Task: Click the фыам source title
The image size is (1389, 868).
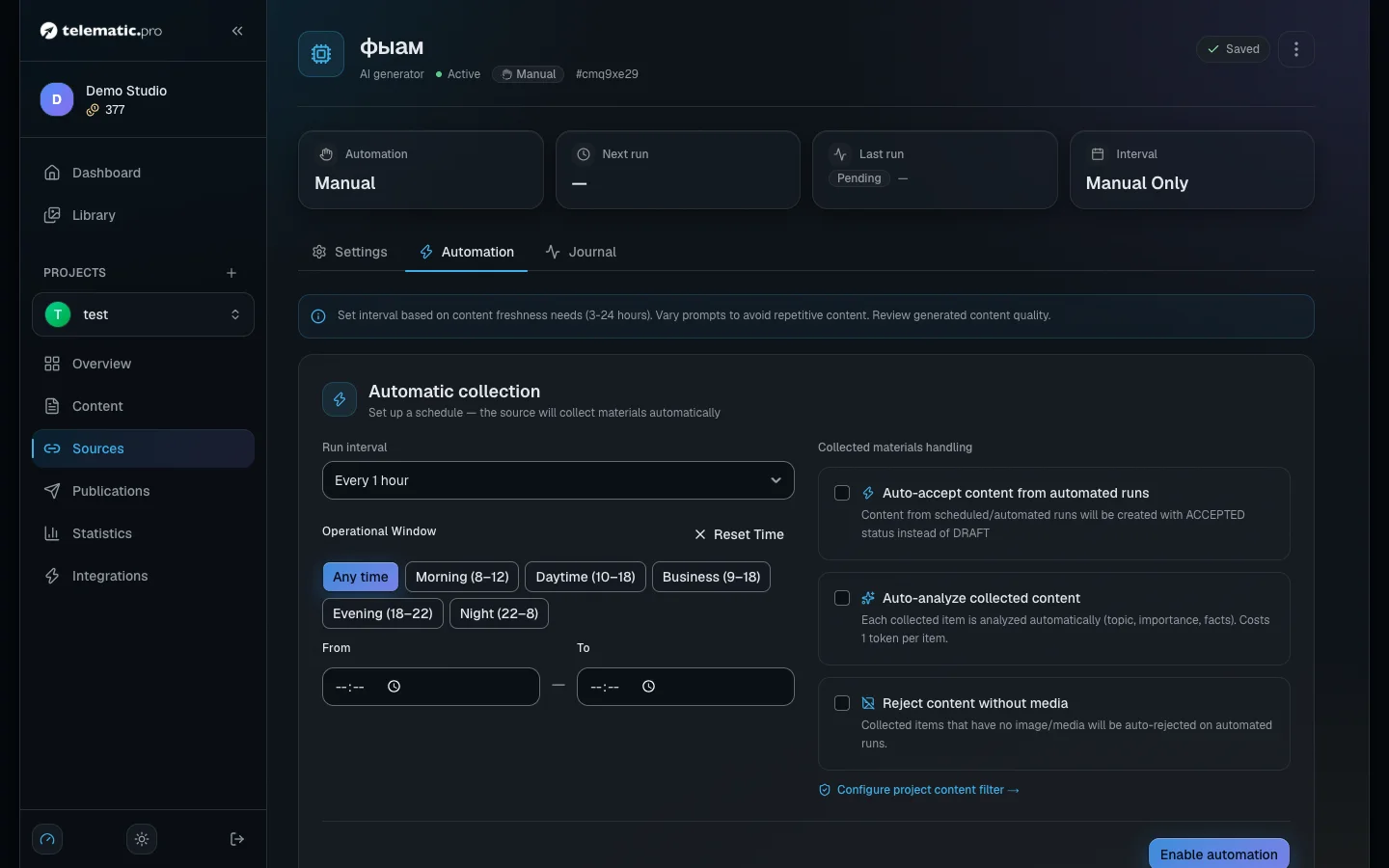Action: coord(392,47)
